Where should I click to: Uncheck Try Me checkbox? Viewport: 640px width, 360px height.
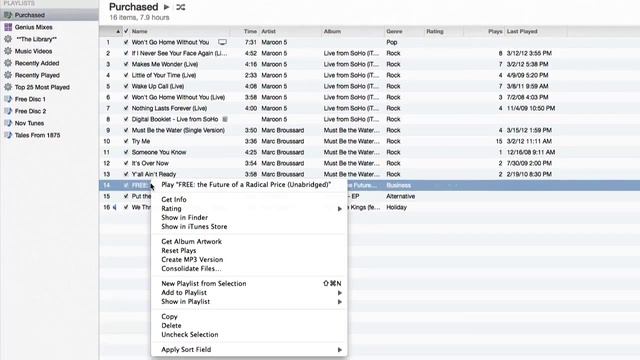tap(126, 141)
